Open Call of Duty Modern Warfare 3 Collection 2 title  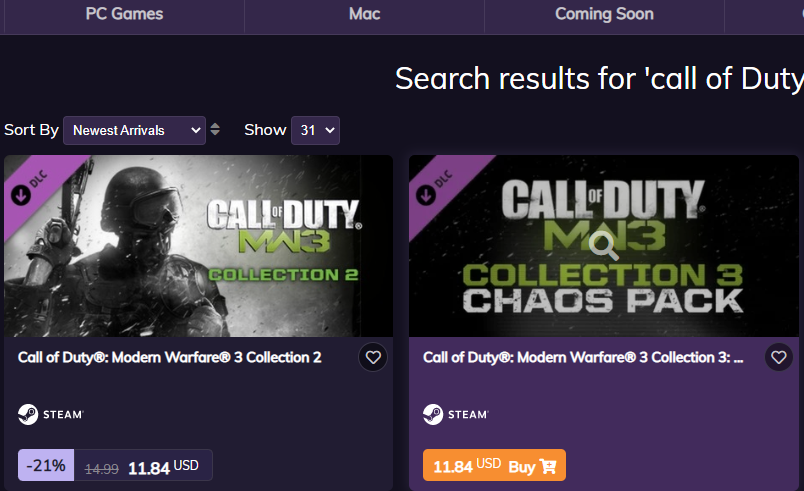click(170, 357)
